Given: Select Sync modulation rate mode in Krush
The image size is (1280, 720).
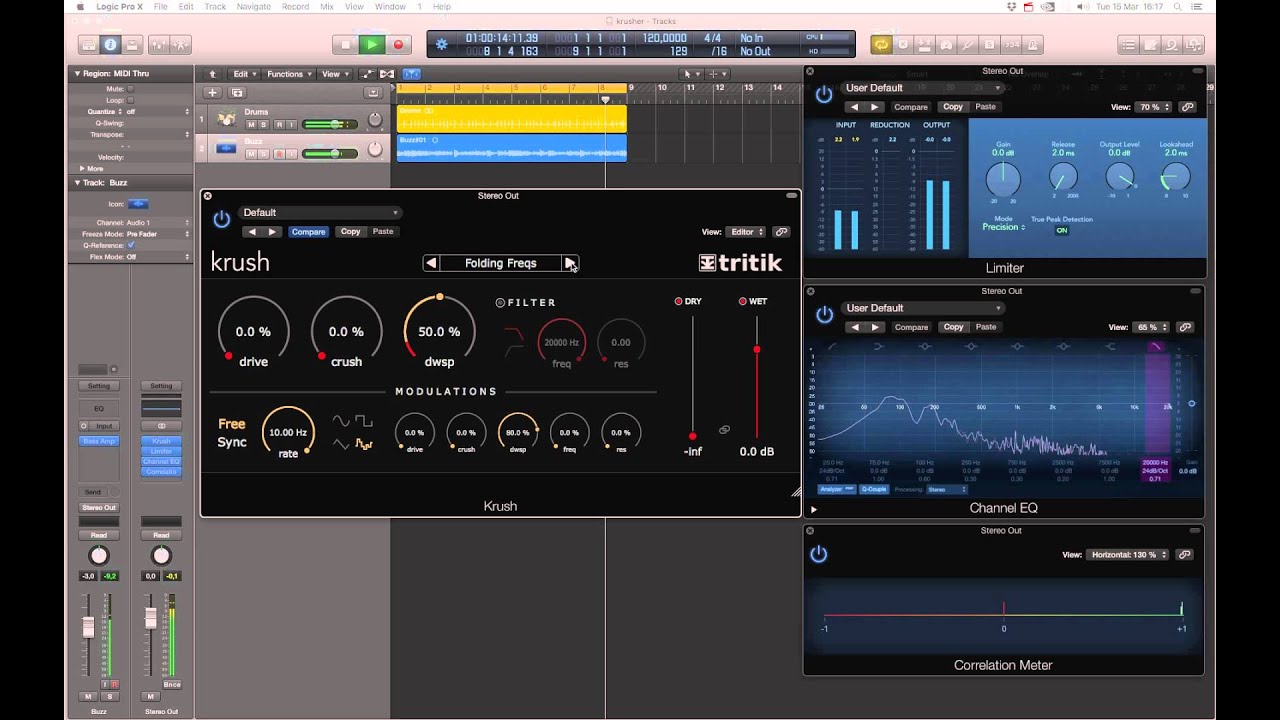Looking at the screenshot, I should [x=232, y=442].
